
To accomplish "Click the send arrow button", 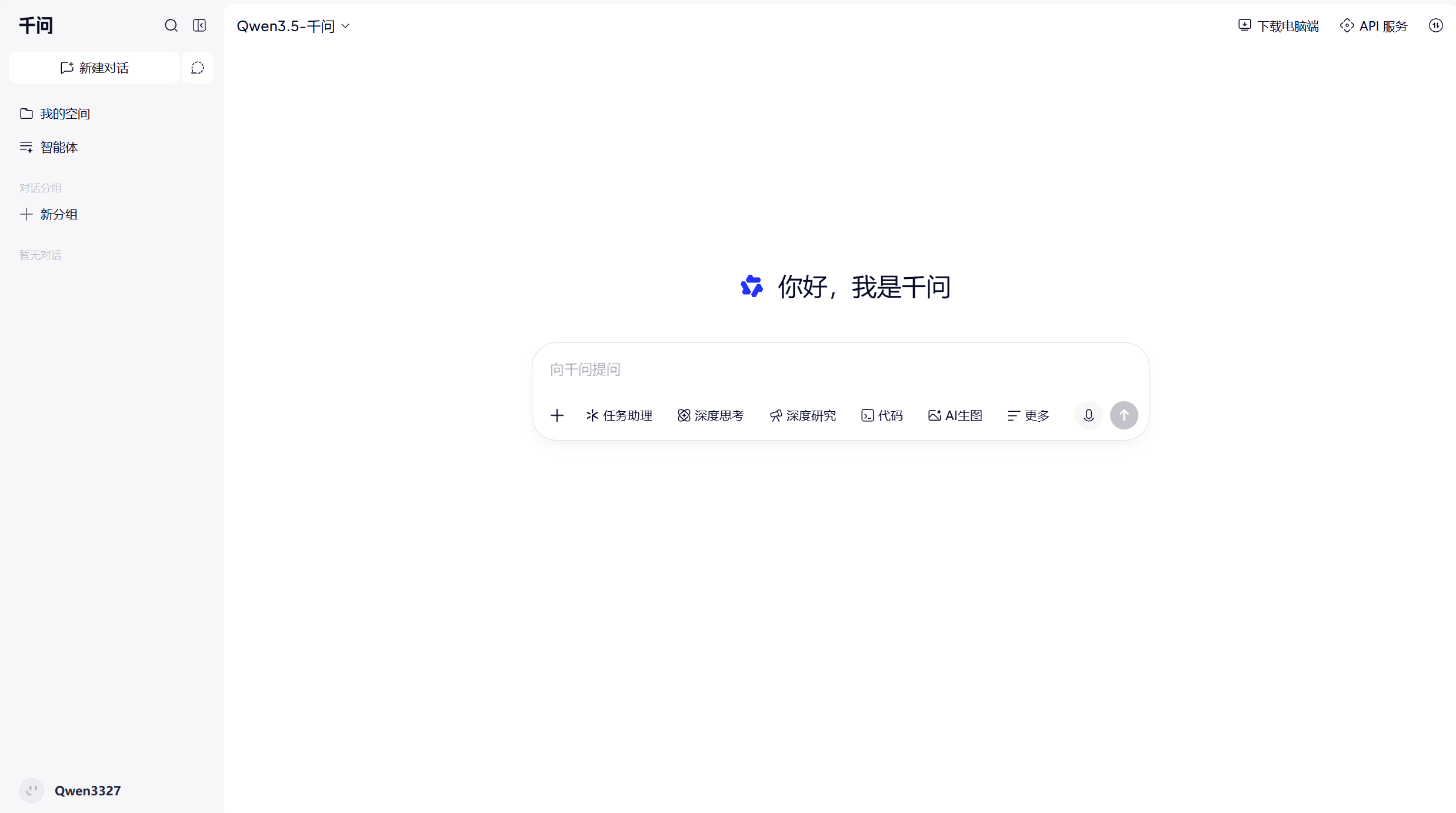I will click(x=1124, y=415).
